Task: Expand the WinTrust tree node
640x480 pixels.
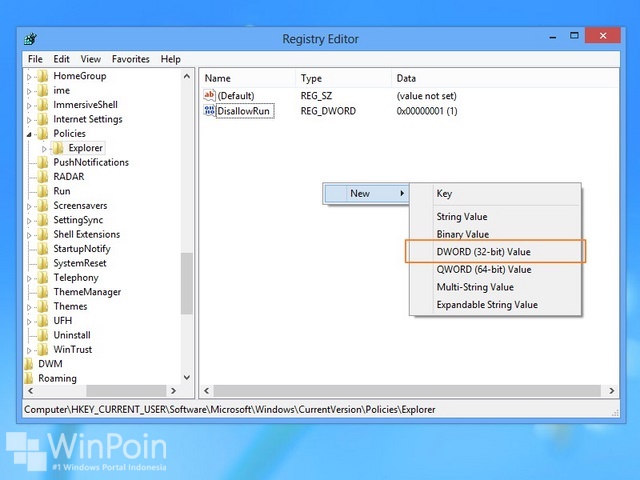Action: coord(29,350)
